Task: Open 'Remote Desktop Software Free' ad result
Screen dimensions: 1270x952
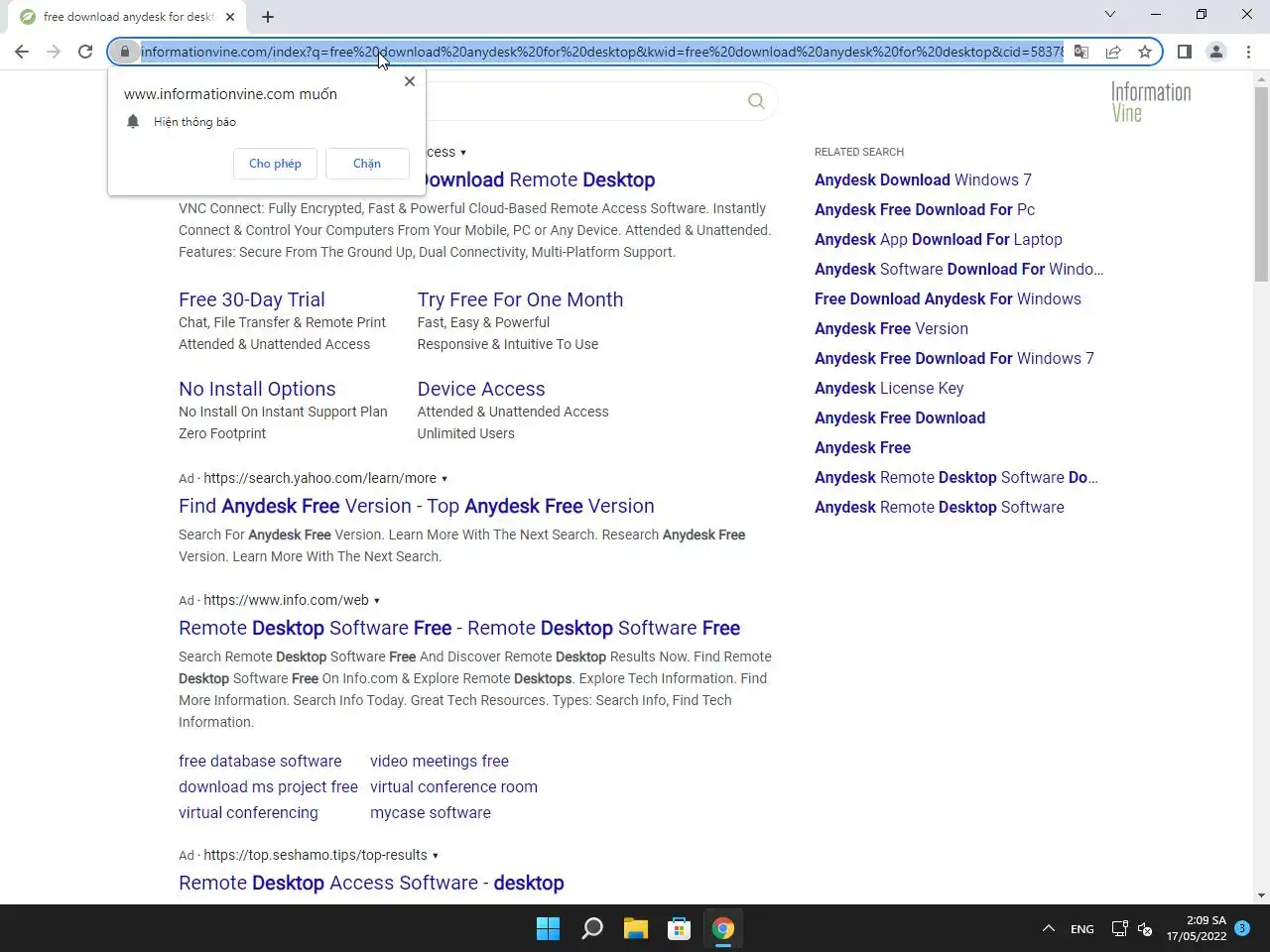Action: [x=459, y=628]
